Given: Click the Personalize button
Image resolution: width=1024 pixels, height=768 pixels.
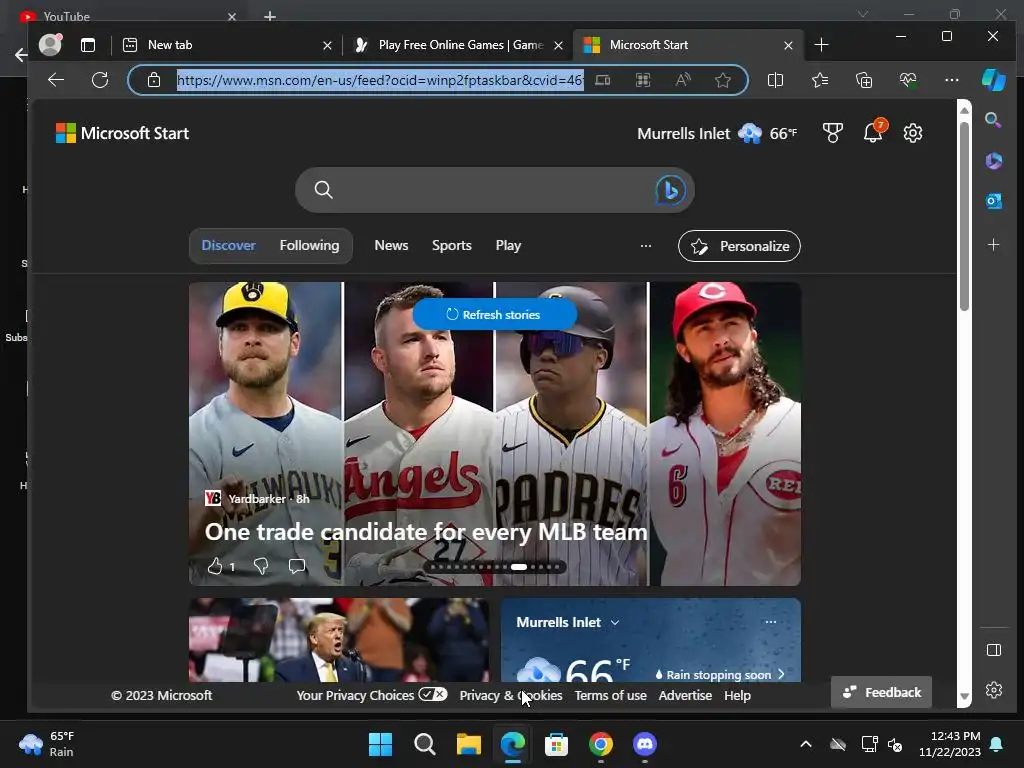Looking at the screenshot, I should (x=739, y=246).
